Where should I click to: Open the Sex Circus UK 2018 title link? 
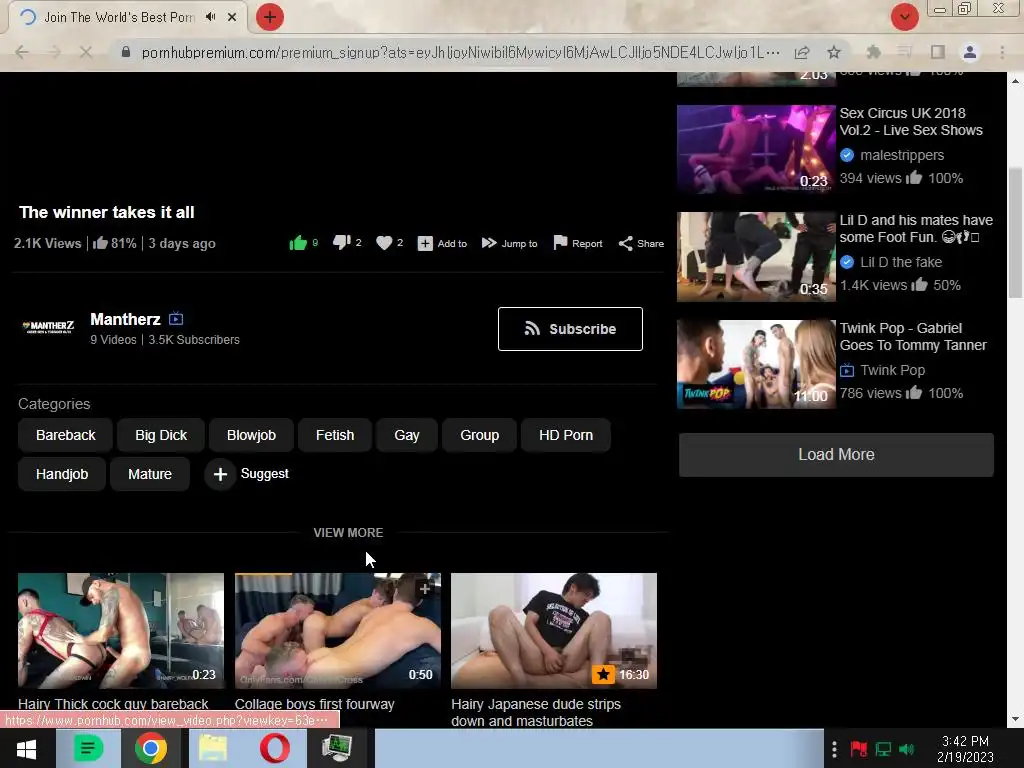pyautogui.click(x=910, y=121)
